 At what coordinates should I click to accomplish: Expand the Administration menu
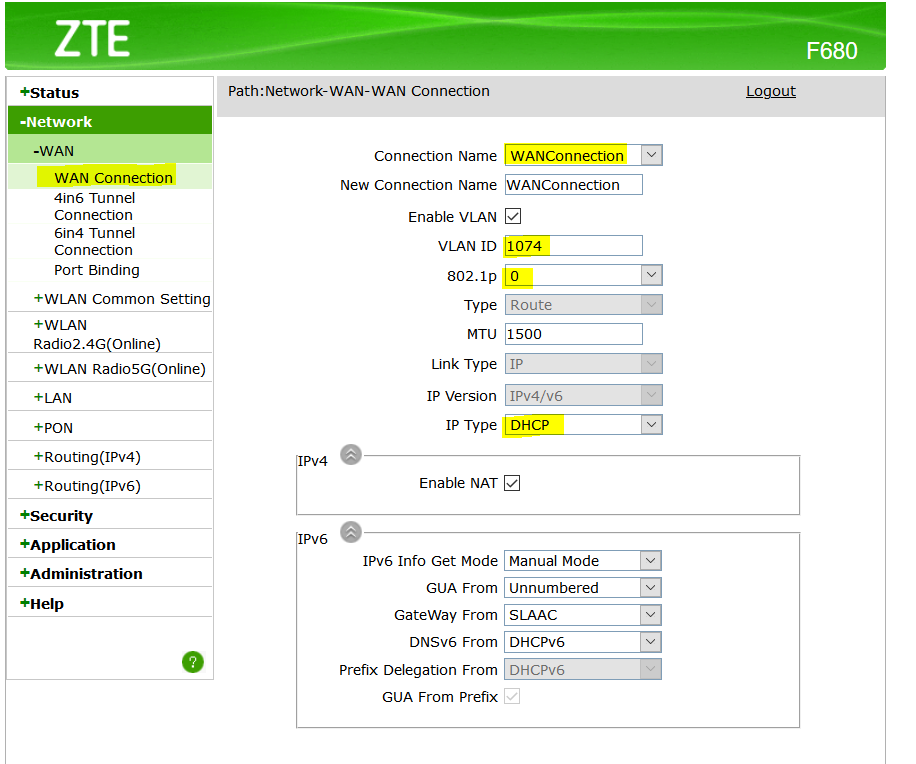(x=81, y=574)
